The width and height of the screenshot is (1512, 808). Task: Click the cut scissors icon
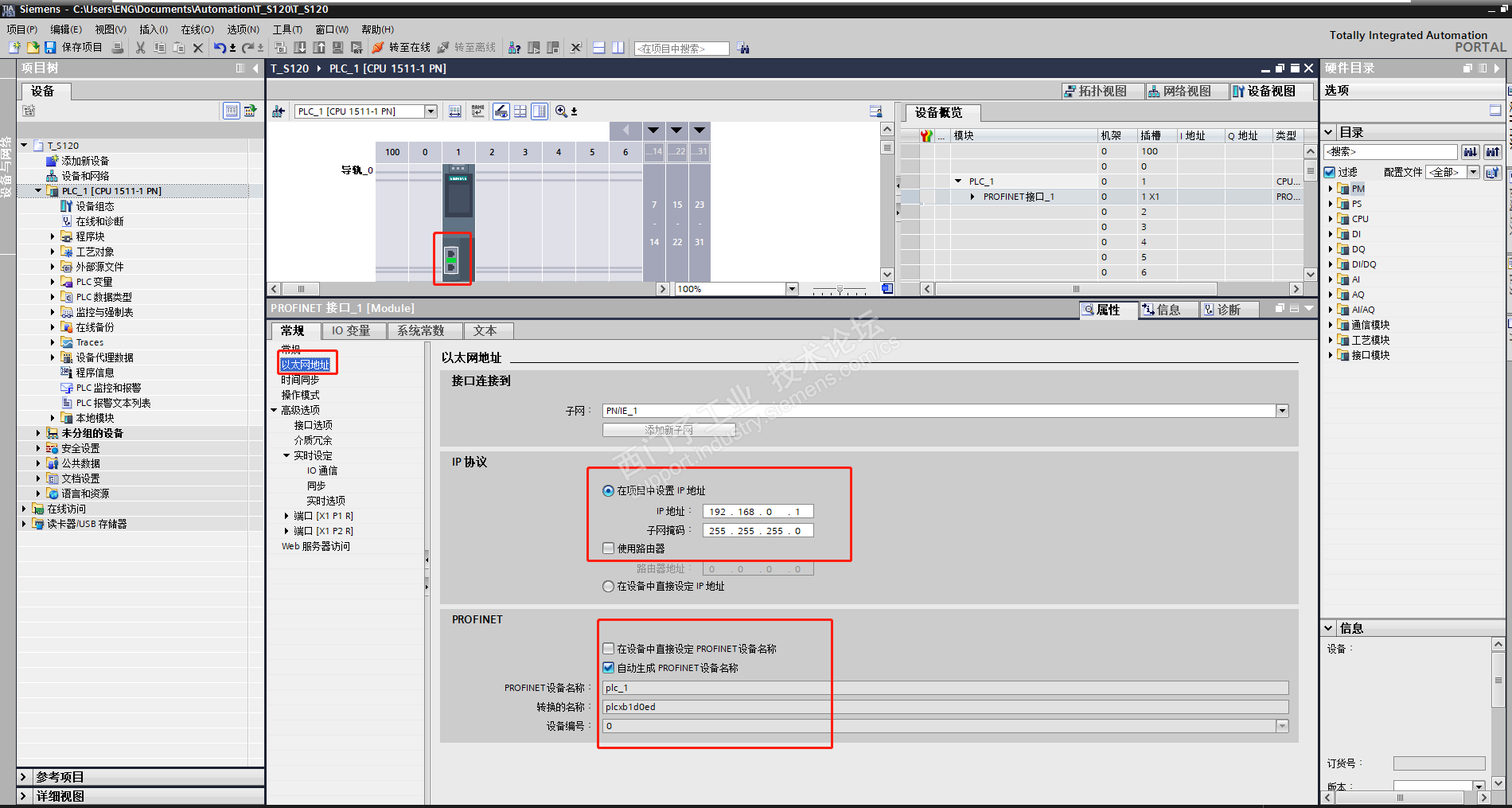[x=141, y=48]
